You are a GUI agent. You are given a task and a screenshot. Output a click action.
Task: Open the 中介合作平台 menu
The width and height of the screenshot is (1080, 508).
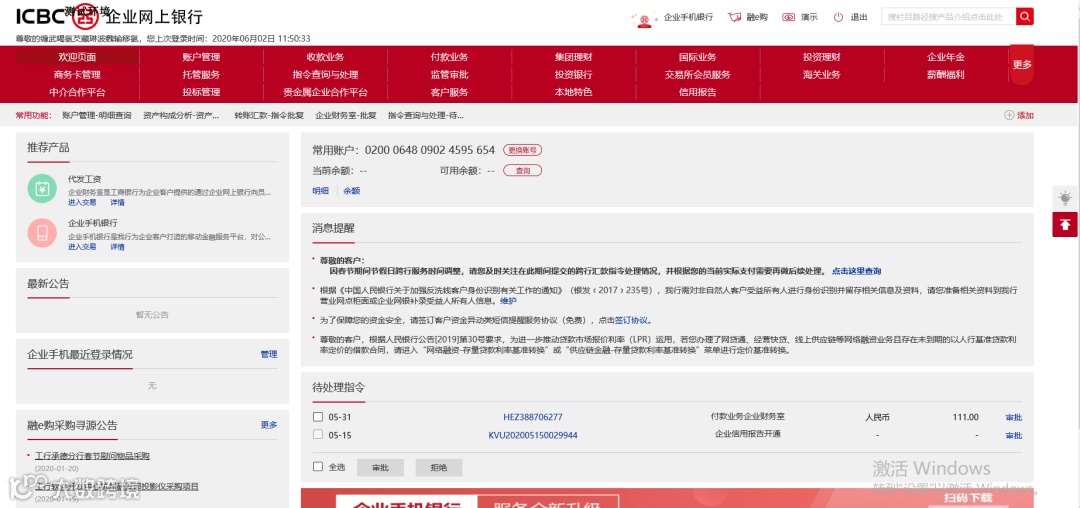coord(77,92)
